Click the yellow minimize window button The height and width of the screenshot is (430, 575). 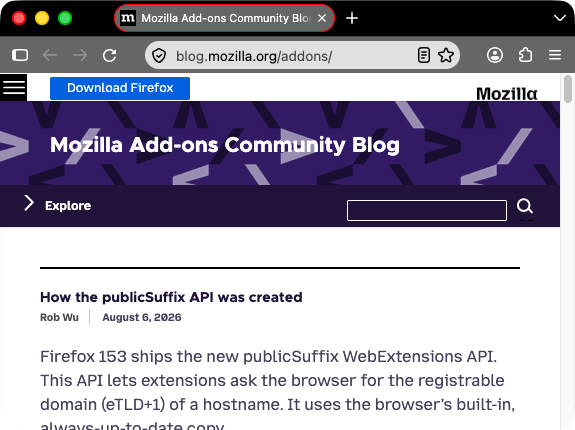pyautogui.click(x=42, y=18)
